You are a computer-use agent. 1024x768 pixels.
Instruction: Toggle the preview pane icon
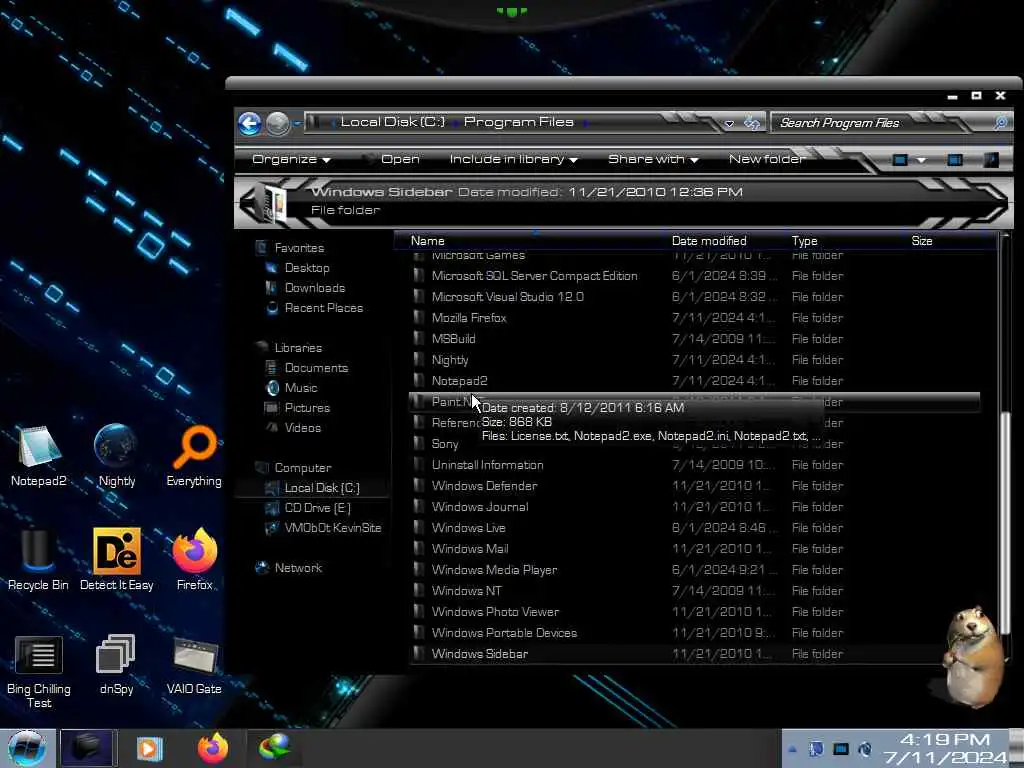pos(955,160)
